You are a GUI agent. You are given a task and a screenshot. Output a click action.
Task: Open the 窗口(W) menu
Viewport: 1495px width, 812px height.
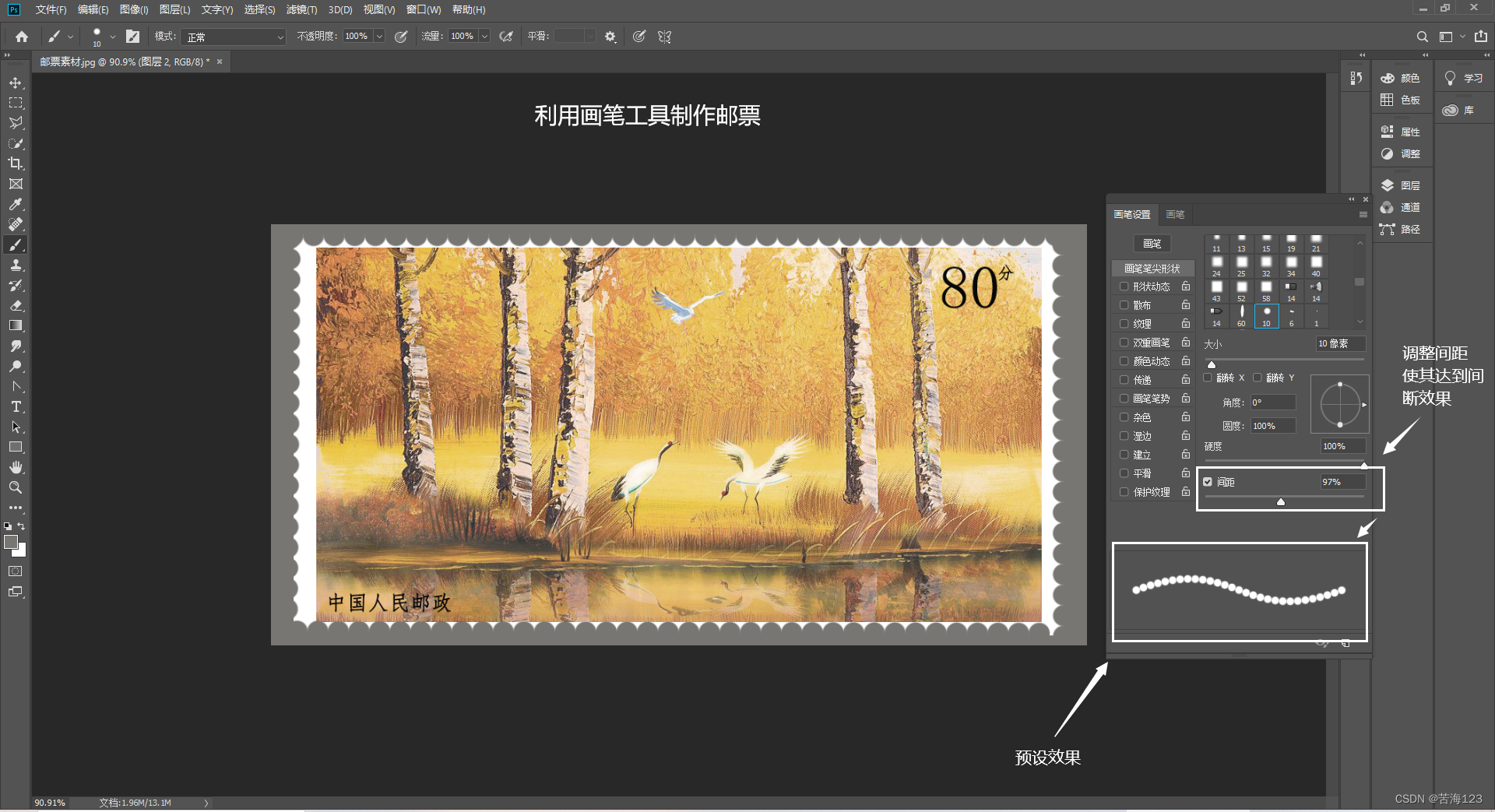(x=424, y=9)
